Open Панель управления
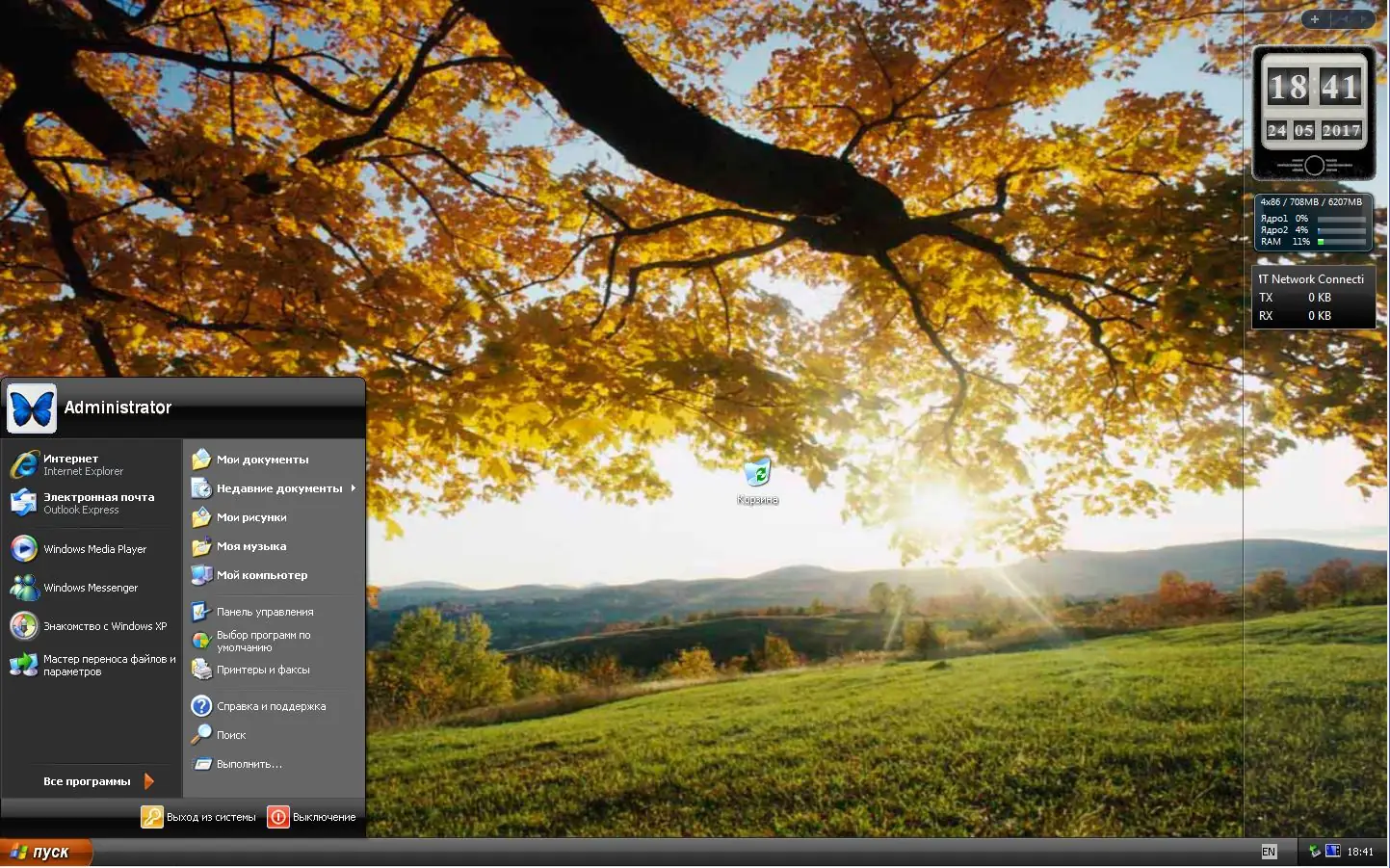Screen dimensions: 1390x868 pos(265,611)
